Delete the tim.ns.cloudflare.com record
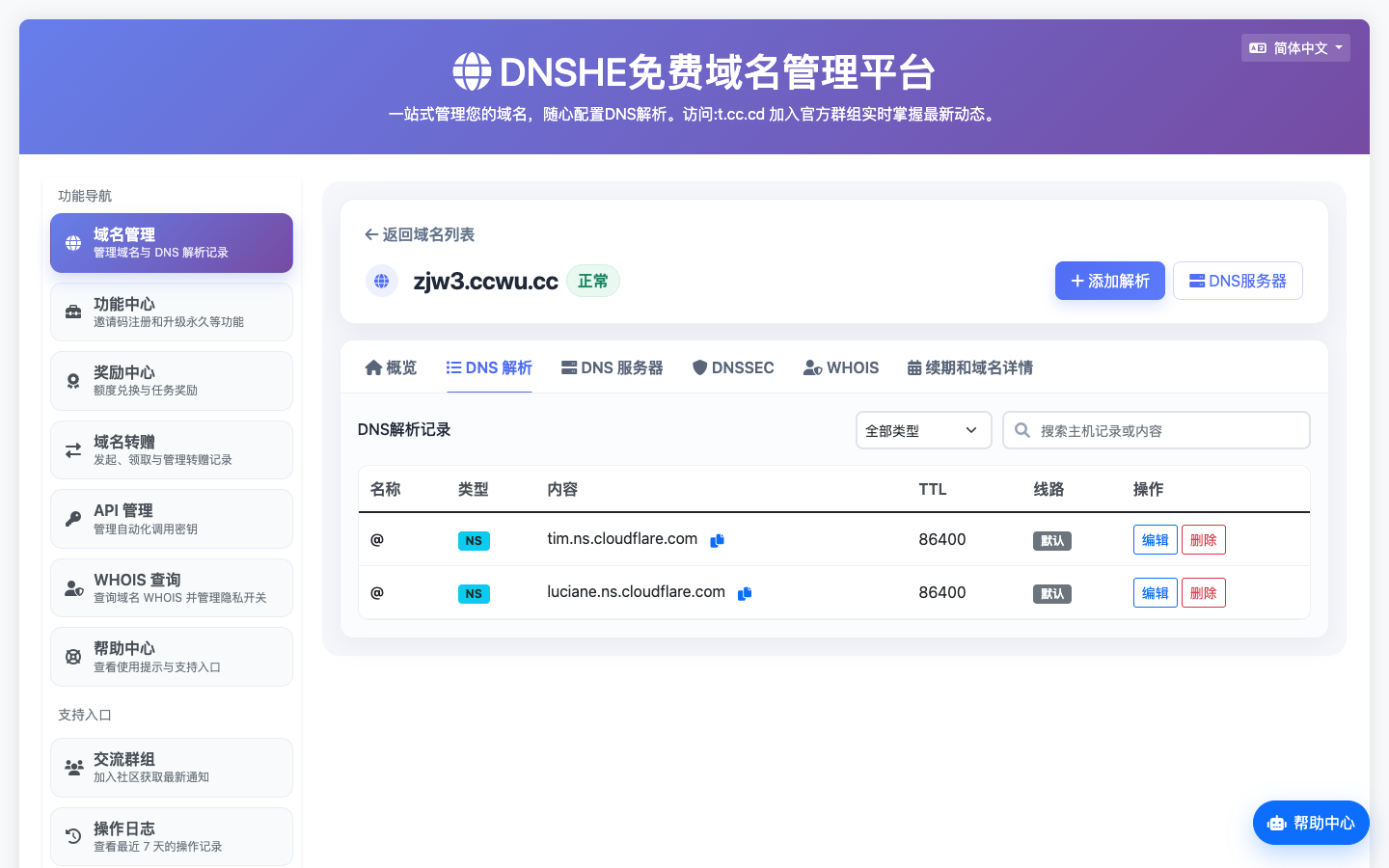The width and height of the screenshot is (1389, 868). click(x=1203, y=540)
